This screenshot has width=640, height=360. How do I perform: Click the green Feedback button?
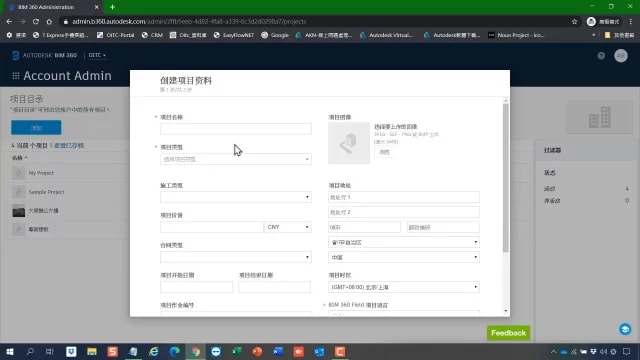(508, 333)
